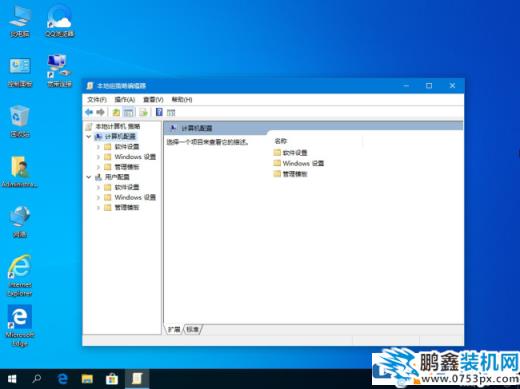Switch to the 扩展 tab
The height and width of the screenshot is (389, 520).
coord(174,329)
